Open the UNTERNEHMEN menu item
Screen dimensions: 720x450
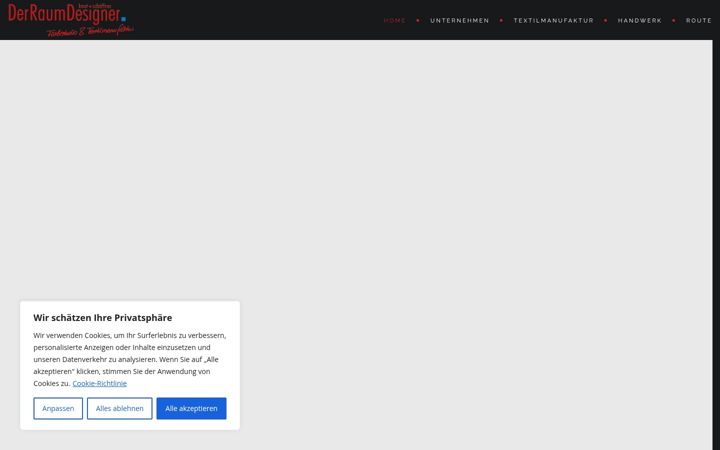pyautogui.click(x=460, y=21)
